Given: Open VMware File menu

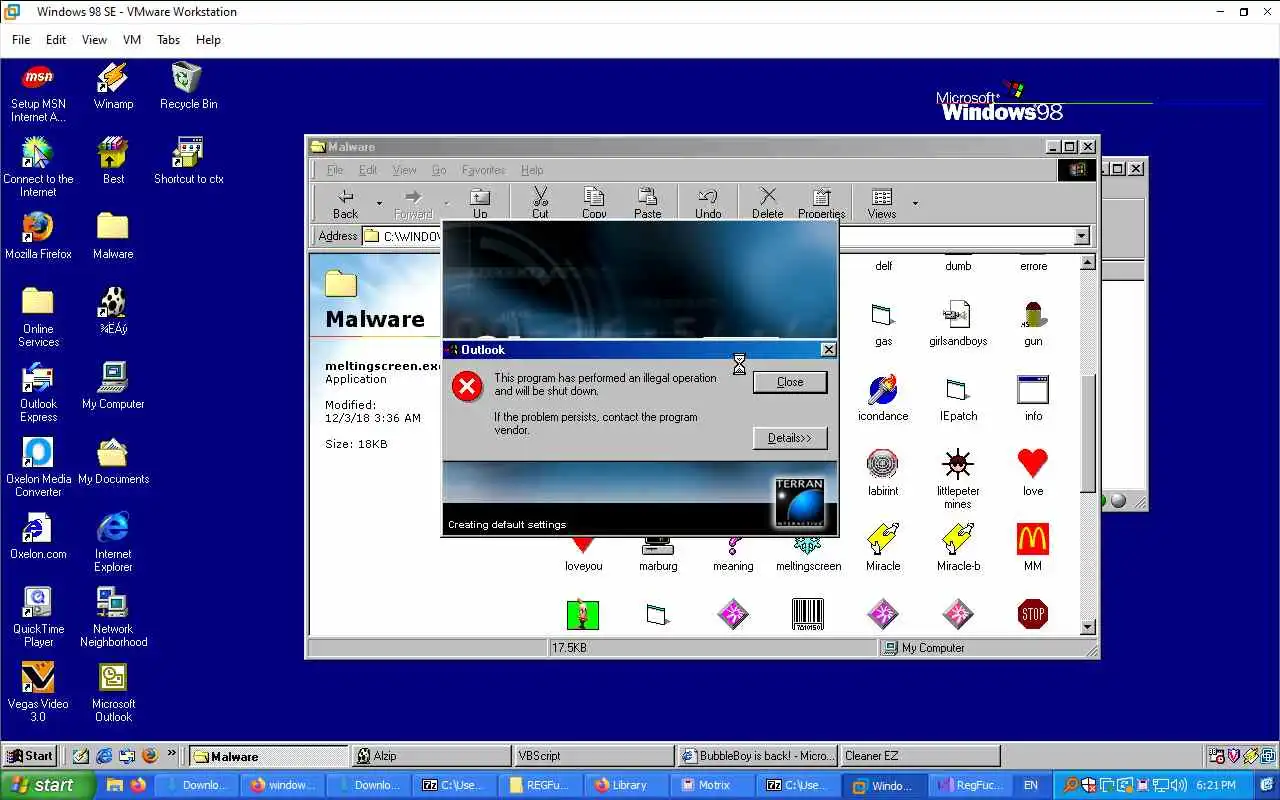Looking at the screenshot, I should pos(21,40).
